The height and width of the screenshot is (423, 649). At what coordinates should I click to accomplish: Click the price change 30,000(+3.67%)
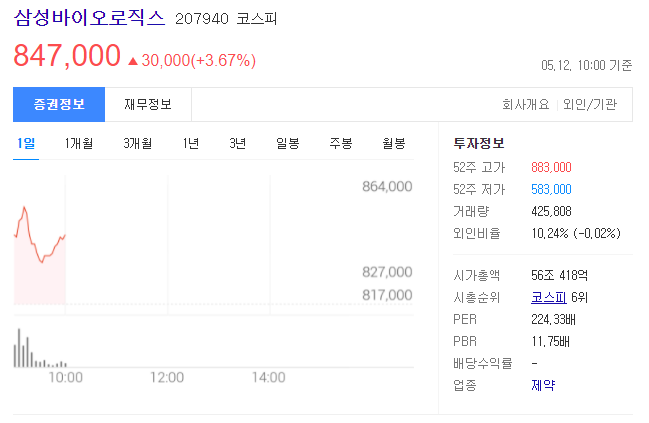tap(199, 60)
